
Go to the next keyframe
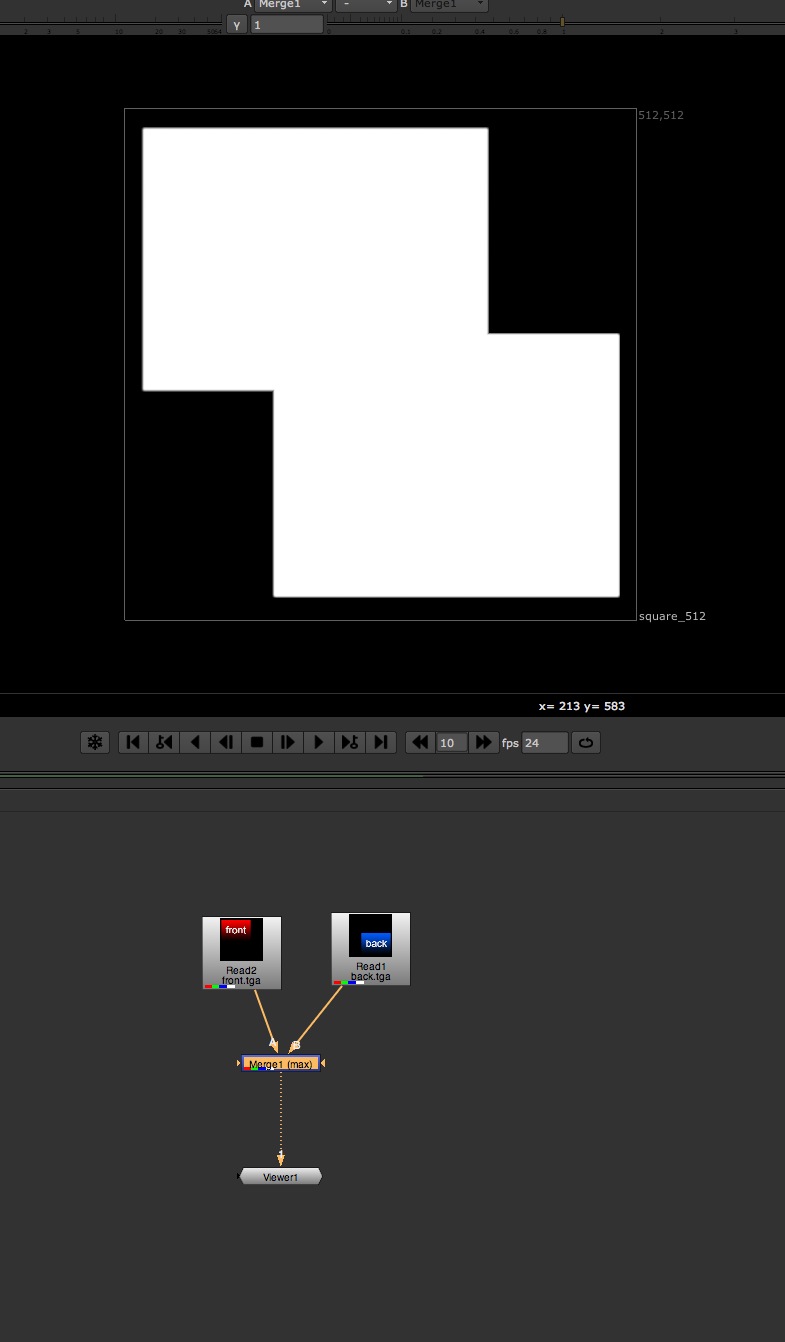point(350,742)
